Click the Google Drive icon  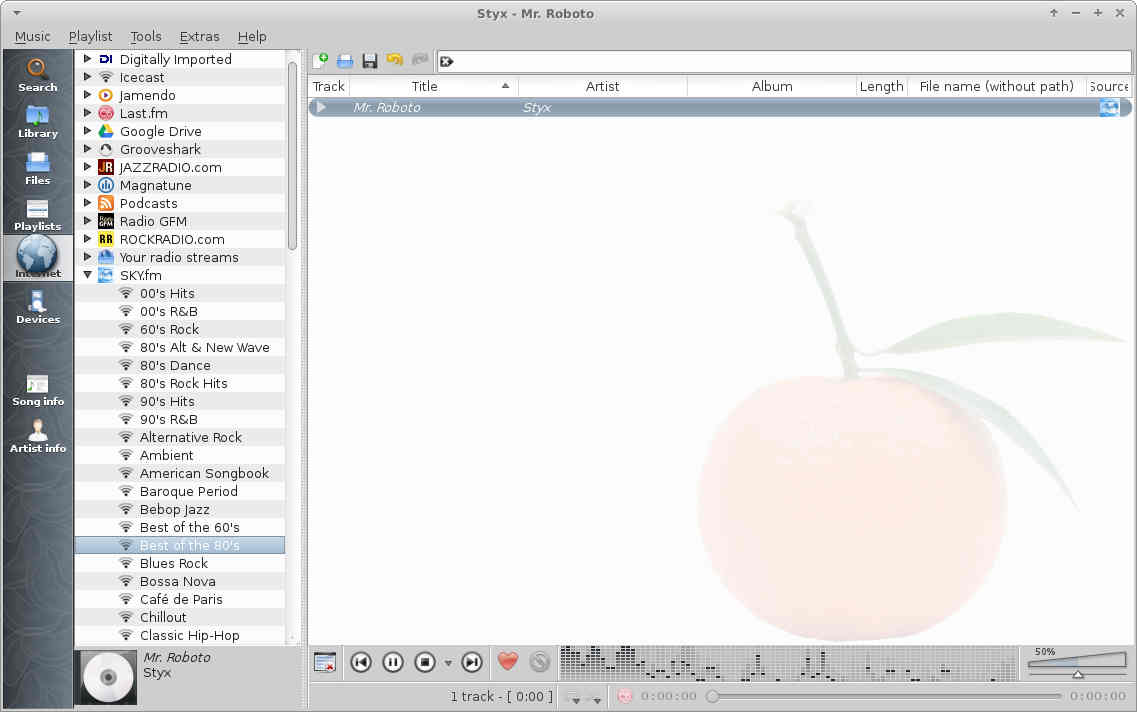click(x=106, y=131)
